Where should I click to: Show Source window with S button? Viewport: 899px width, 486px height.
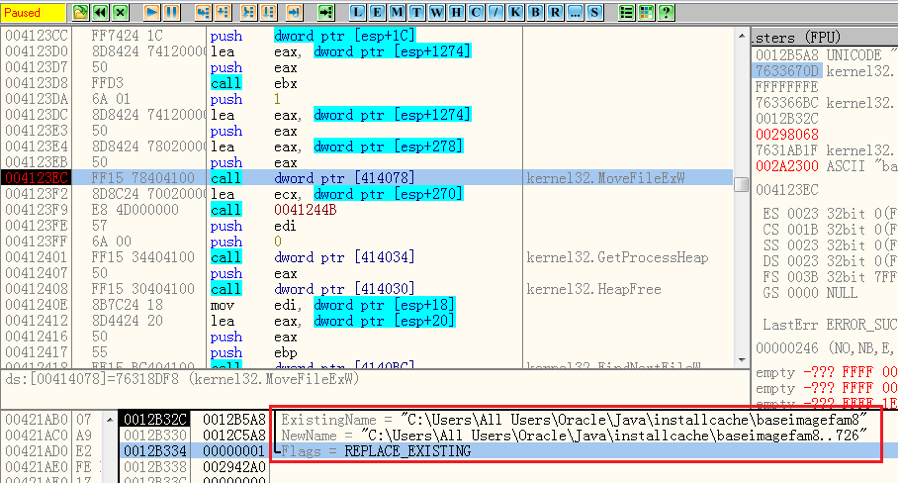(595, 12)
